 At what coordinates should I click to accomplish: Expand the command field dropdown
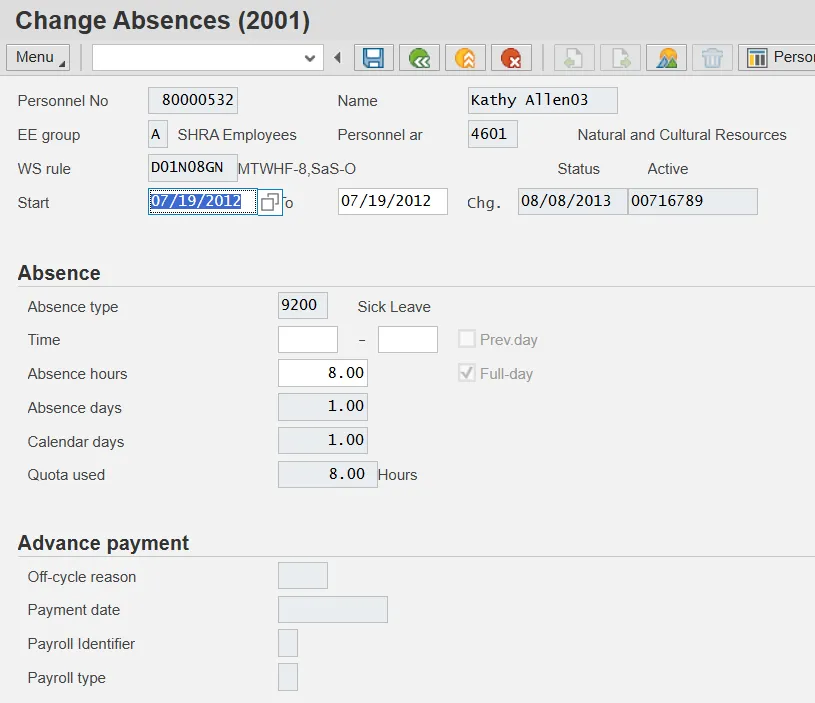(x=310, y=58)
